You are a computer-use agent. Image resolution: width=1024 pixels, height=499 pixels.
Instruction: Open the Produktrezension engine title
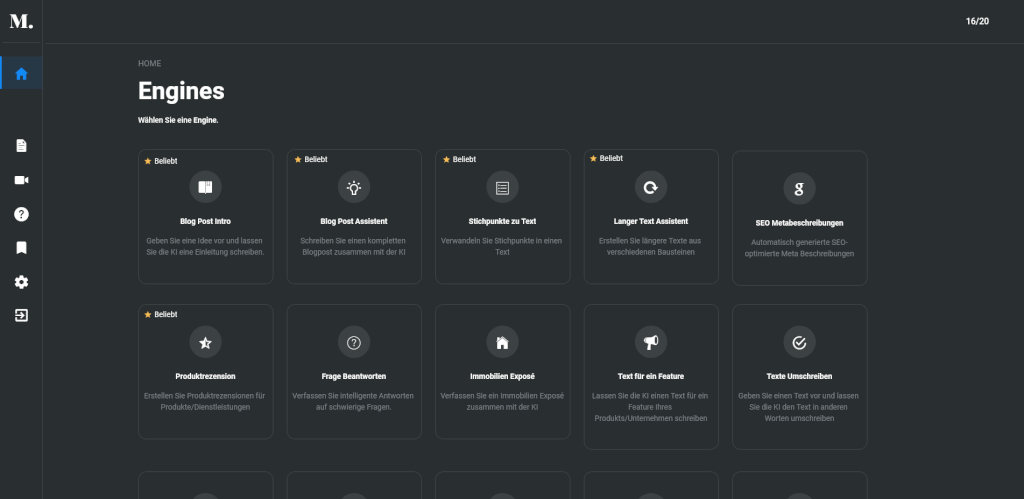[x=206, y=376]
